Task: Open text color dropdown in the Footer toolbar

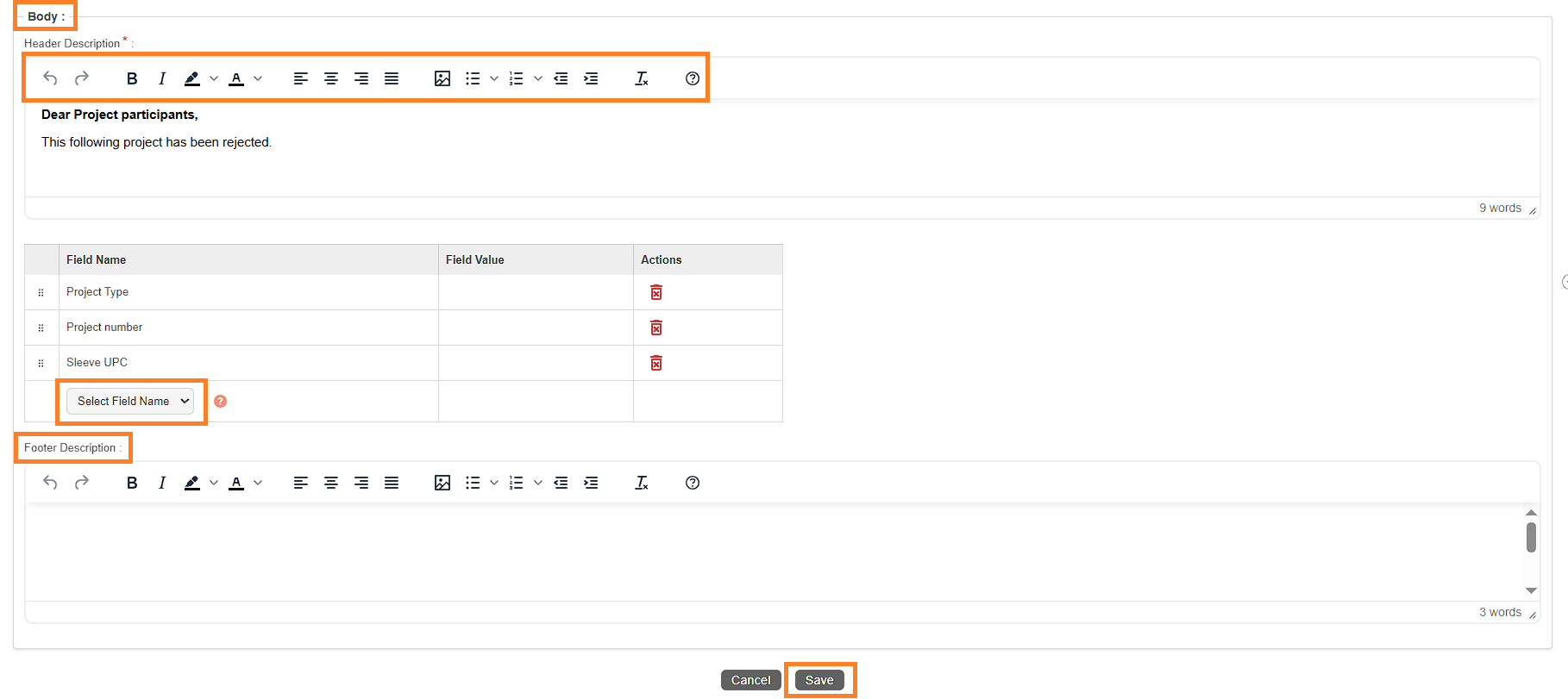Action: click(x=258, y=483)
